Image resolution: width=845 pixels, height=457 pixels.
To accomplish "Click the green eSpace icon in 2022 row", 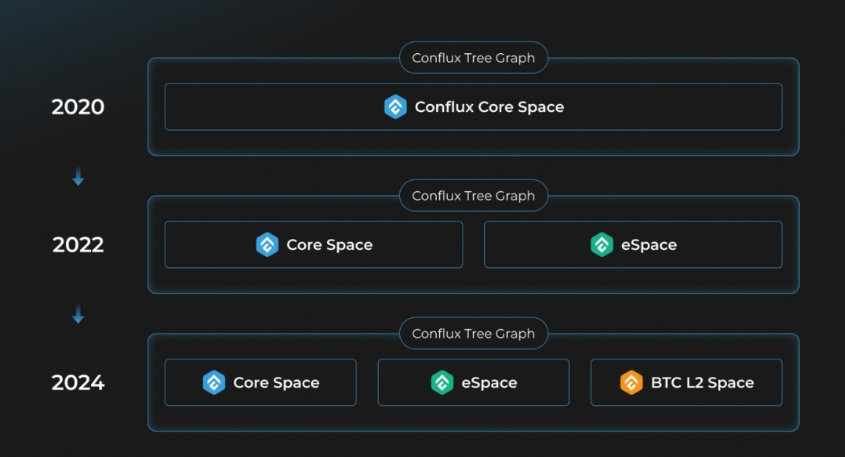I will click(x=601, y=245).
